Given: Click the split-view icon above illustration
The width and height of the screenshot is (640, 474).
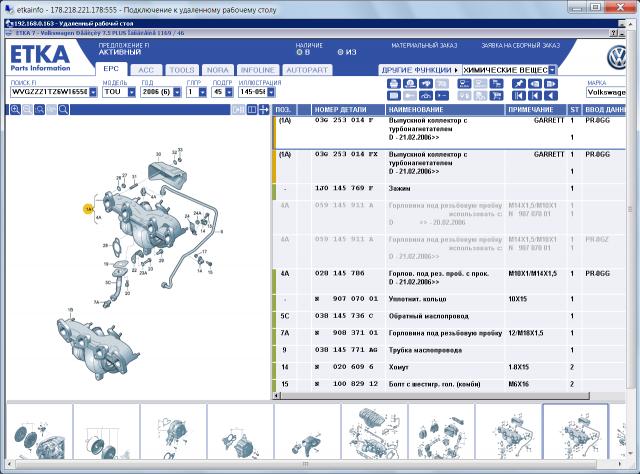Looking at the screenshot, I should [x=252, y=109].
